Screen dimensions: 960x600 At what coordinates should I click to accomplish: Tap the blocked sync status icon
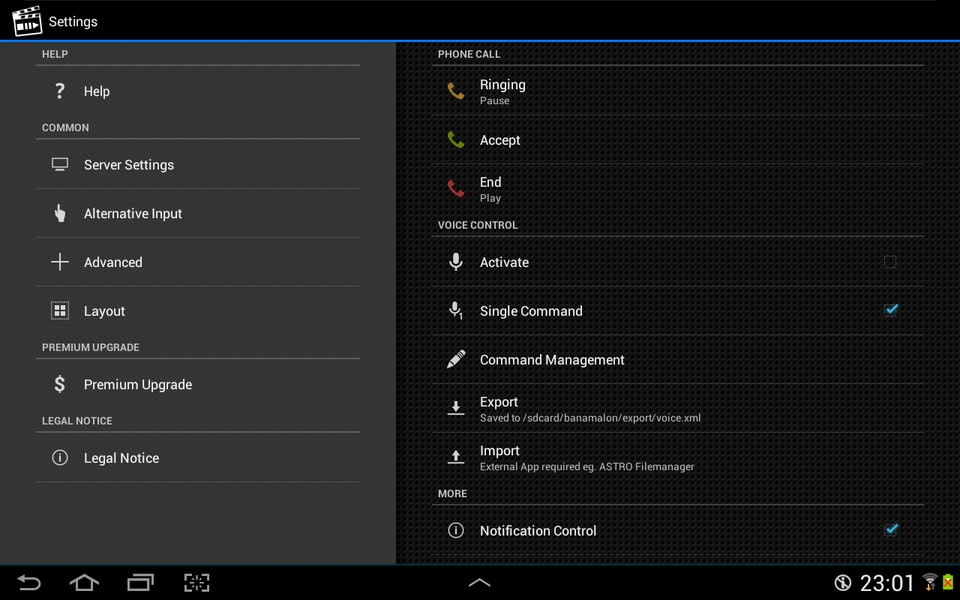tap(843, 582)
